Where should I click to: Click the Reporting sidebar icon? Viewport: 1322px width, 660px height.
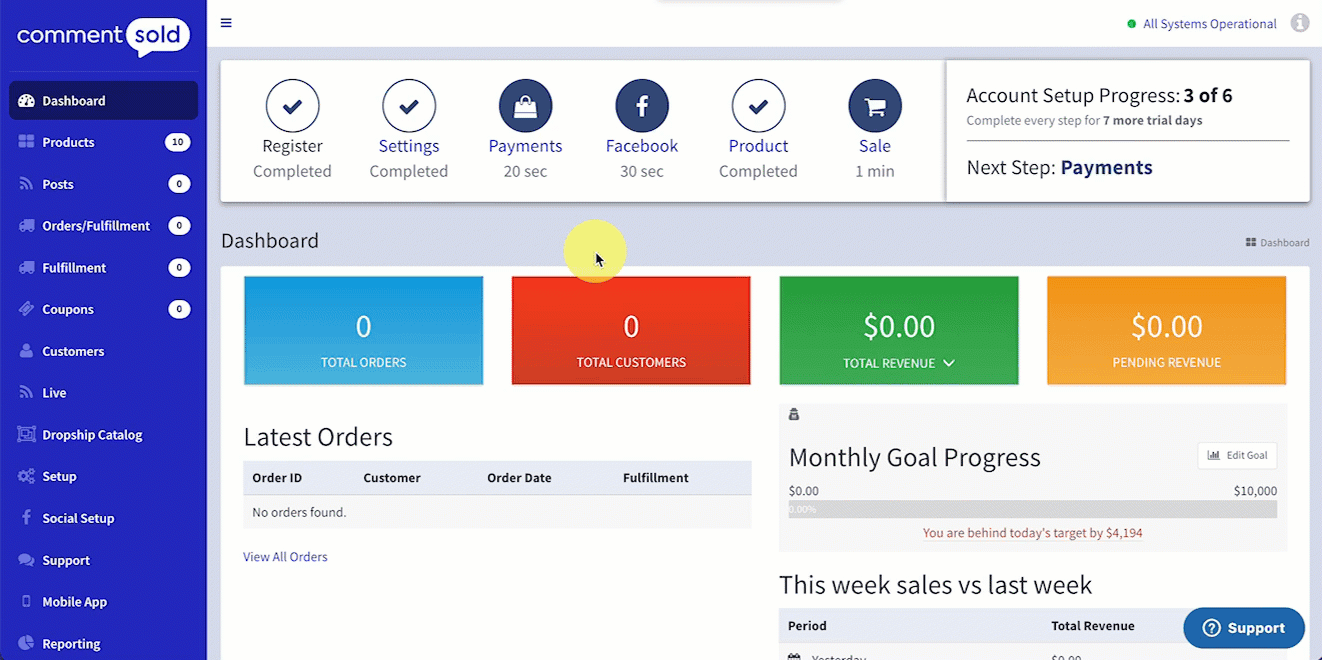click(x=26, y=643)
